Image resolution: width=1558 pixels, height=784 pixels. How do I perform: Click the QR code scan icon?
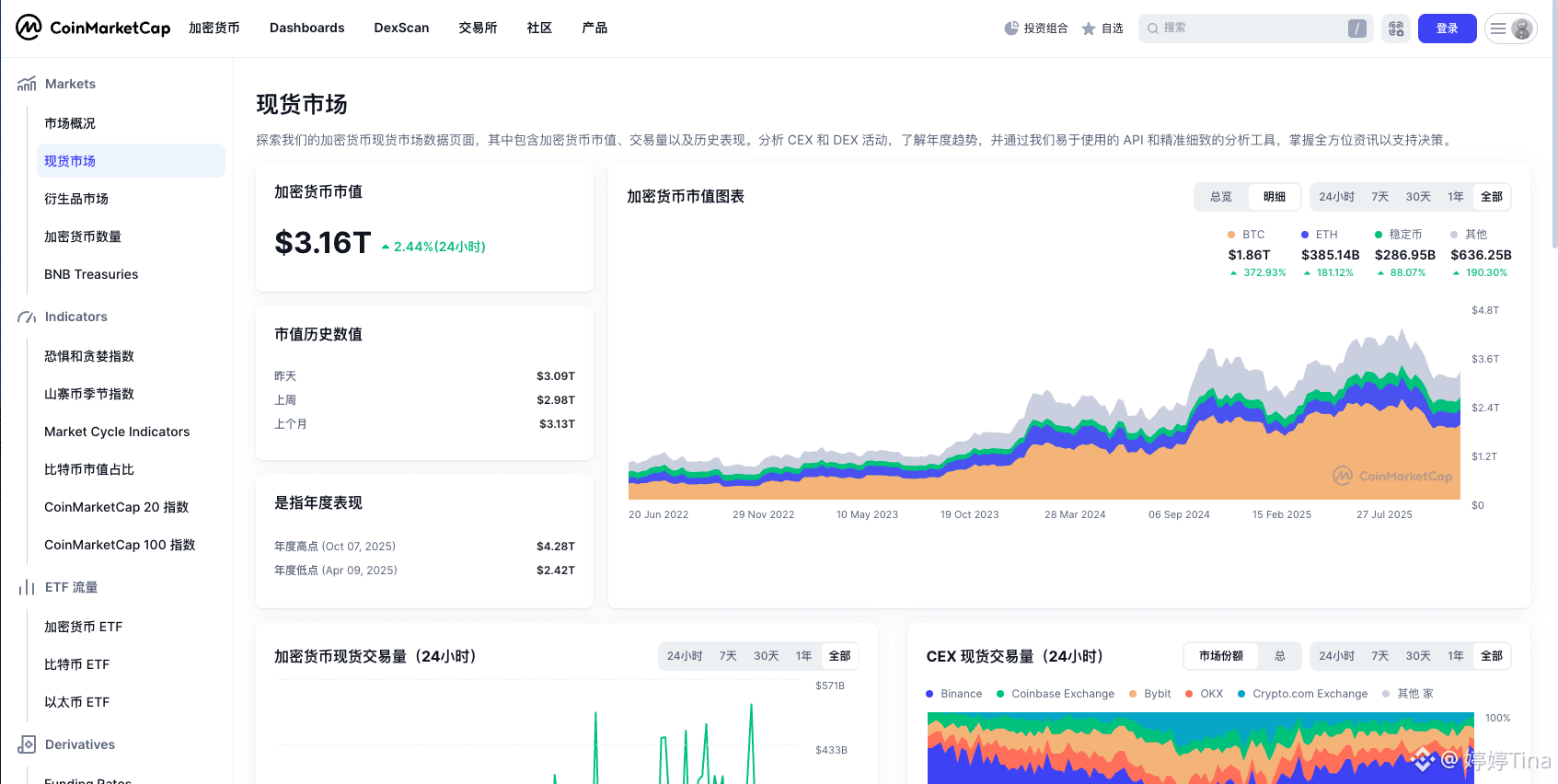tap(1396, 29)
